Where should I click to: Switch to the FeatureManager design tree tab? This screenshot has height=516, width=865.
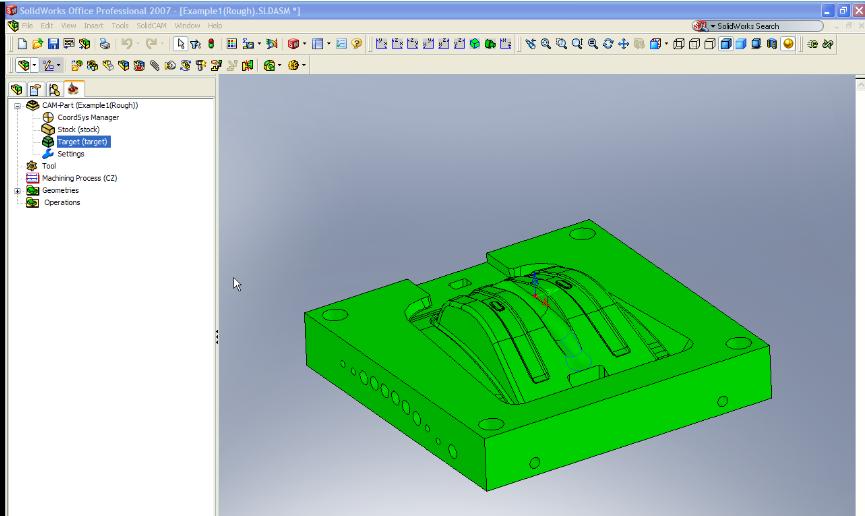click(x=17, y=89)
